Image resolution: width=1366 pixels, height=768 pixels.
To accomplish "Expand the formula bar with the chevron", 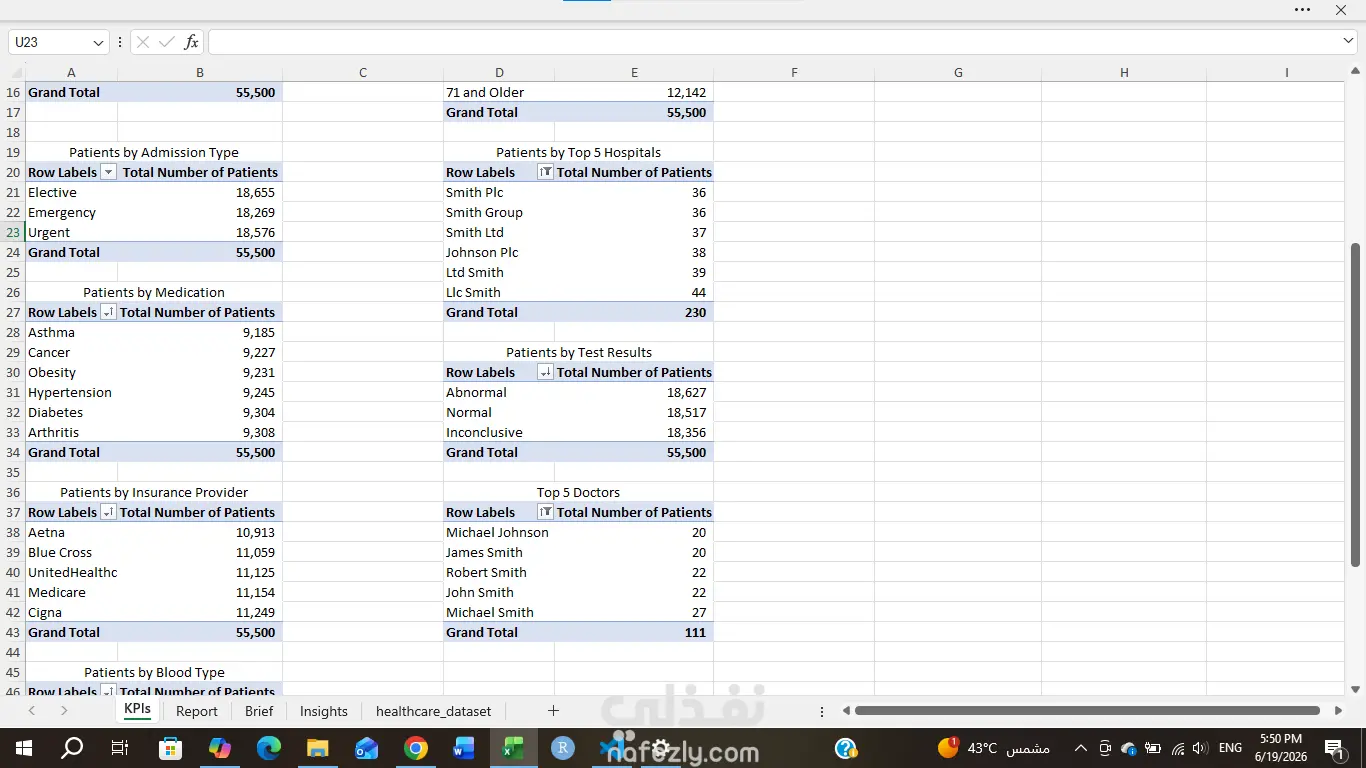I will pyautogui.click(x=1348, y=41).
